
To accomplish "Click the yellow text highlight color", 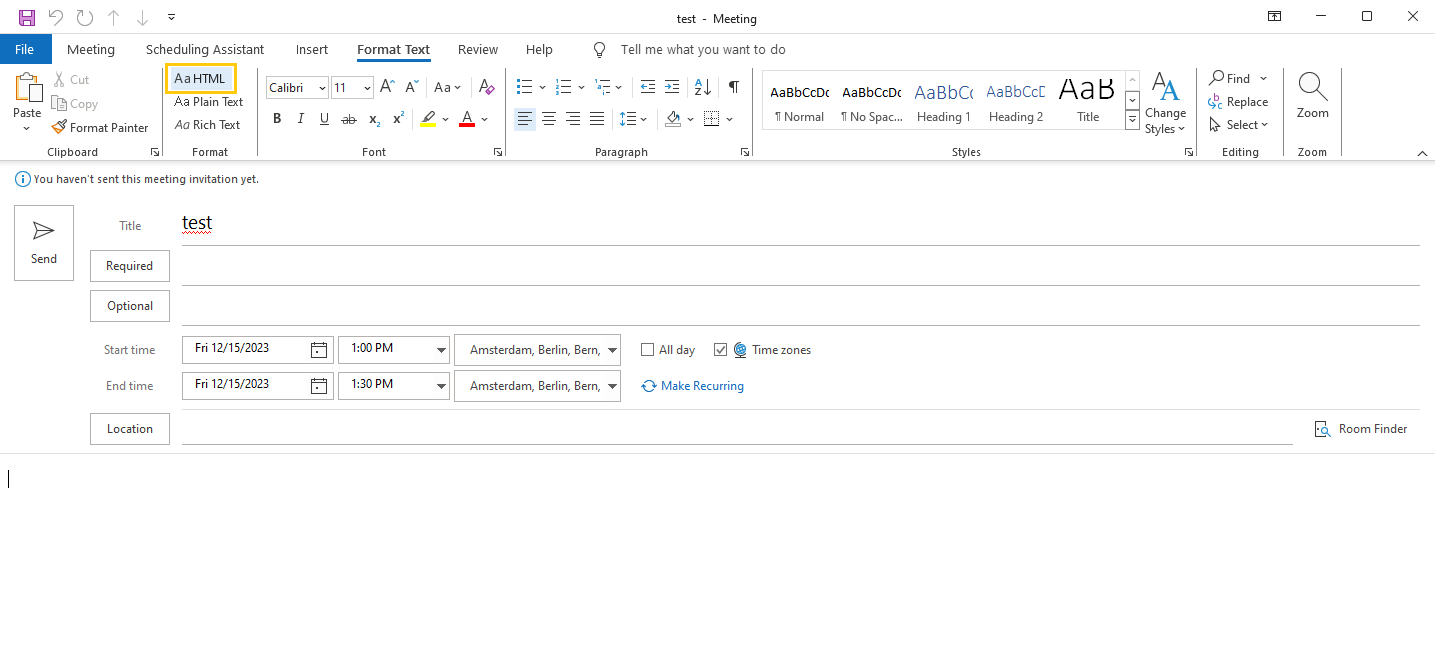I will (x=428, y=119).
